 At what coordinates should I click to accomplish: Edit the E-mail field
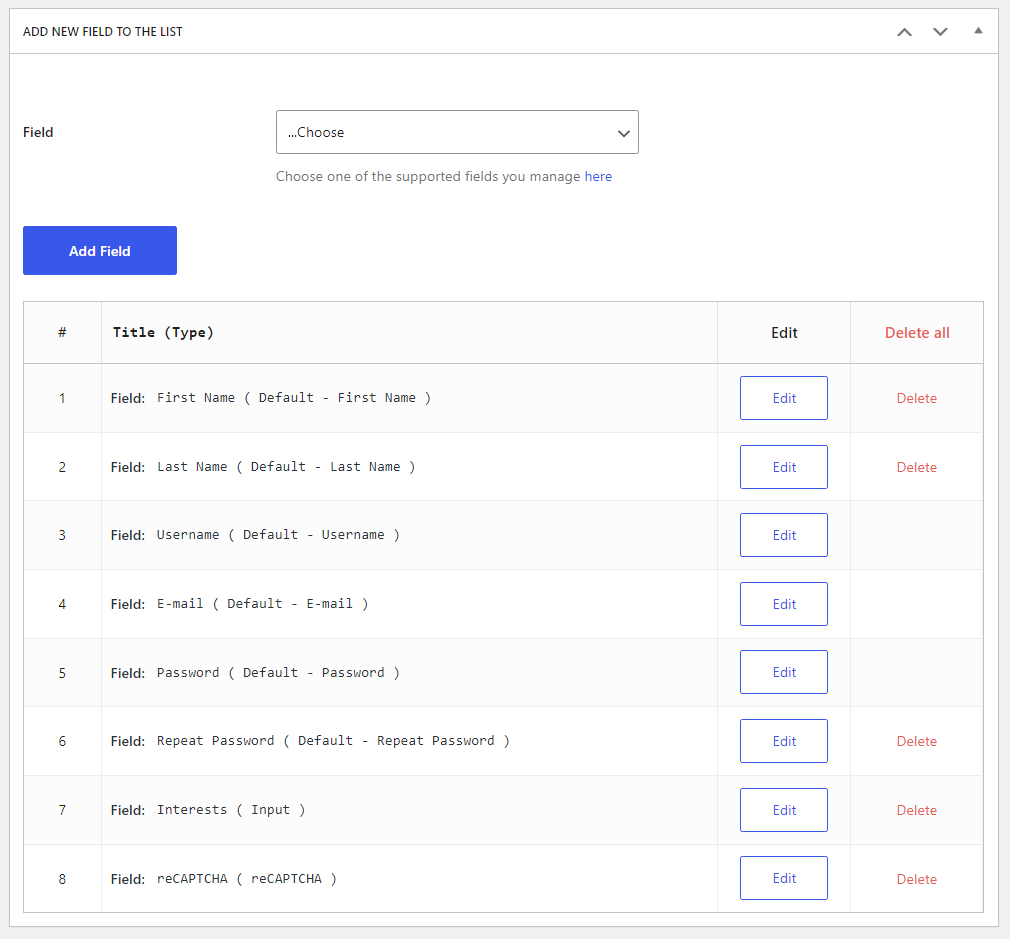click(784, 604)
